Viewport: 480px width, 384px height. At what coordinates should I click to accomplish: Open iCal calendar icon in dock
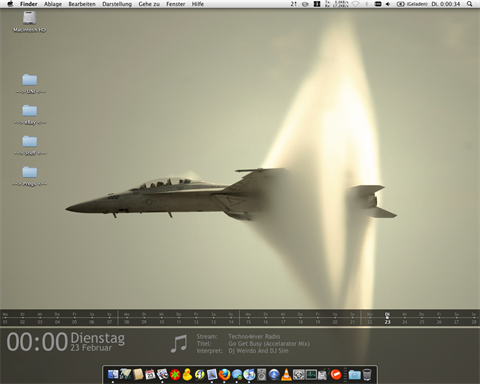(150, 375)
